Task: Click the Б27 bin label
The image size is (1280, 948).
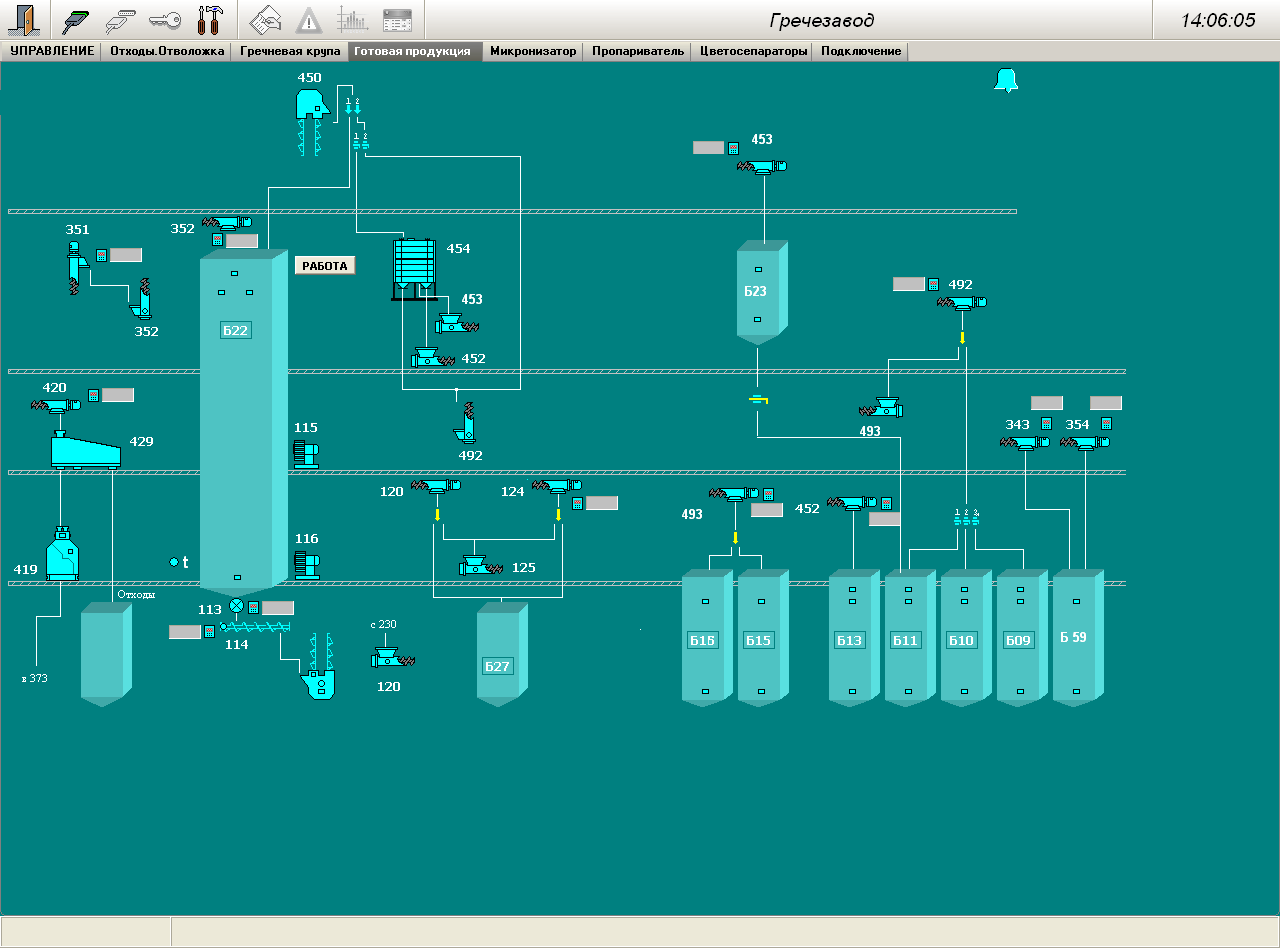Action: click(497, 666)
